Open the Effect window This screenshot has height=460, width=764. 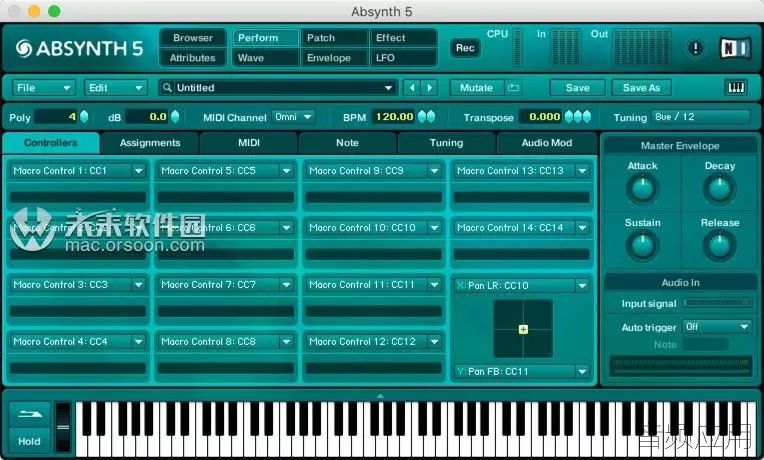[x=403, y=38]
